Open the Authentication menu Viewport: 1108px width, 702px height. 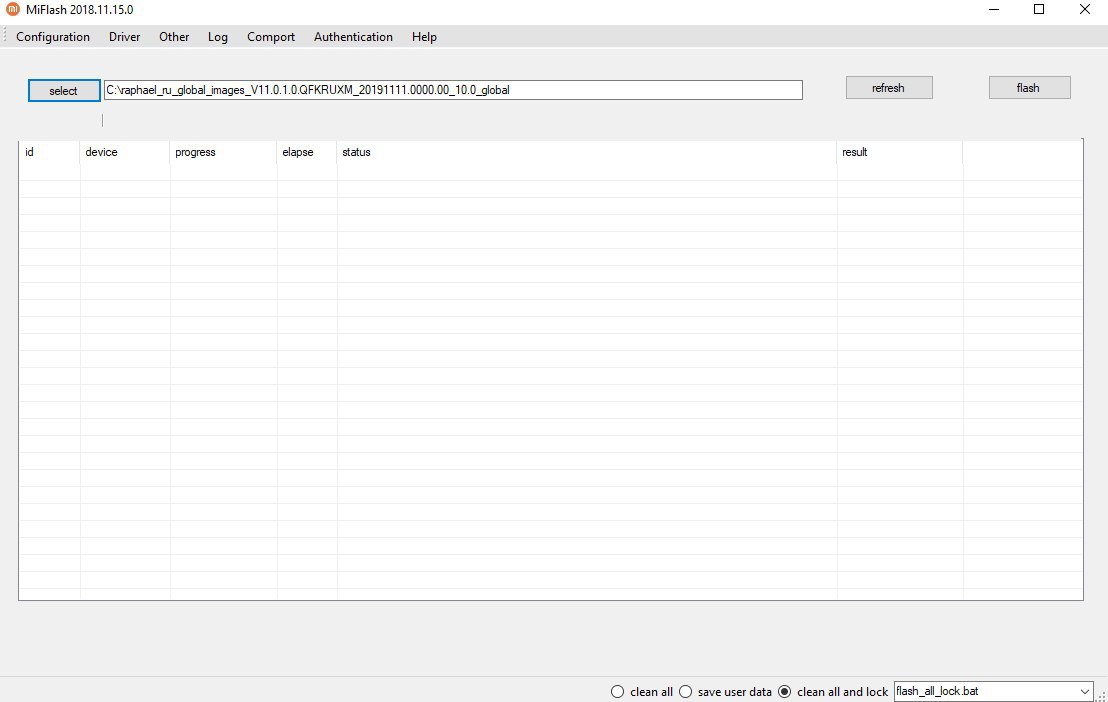click(x=353, y=37)
